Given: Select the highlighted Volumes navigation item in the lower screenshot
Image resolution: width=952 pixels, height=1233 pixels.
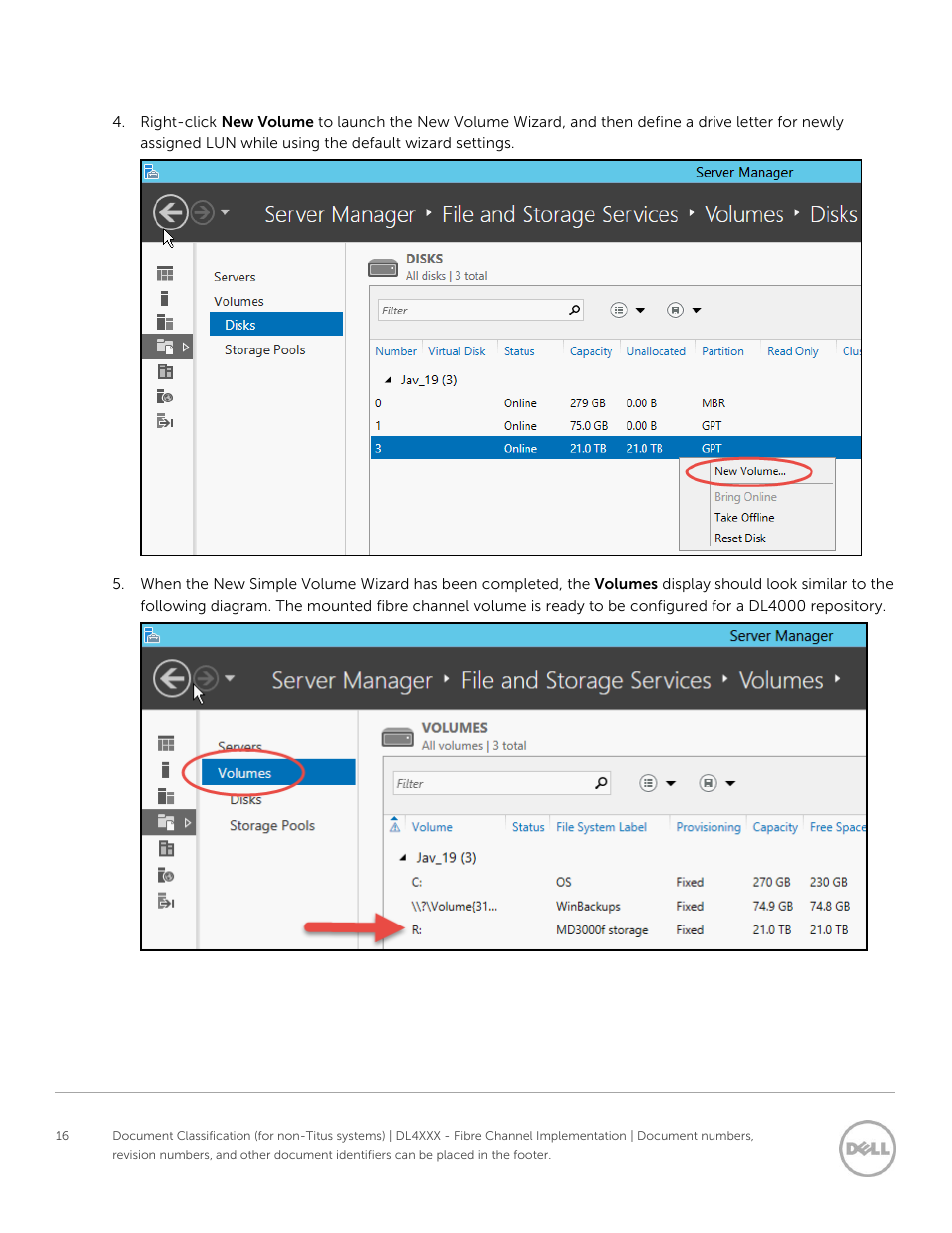Looking at the screenshot, I should click(279, 773).
